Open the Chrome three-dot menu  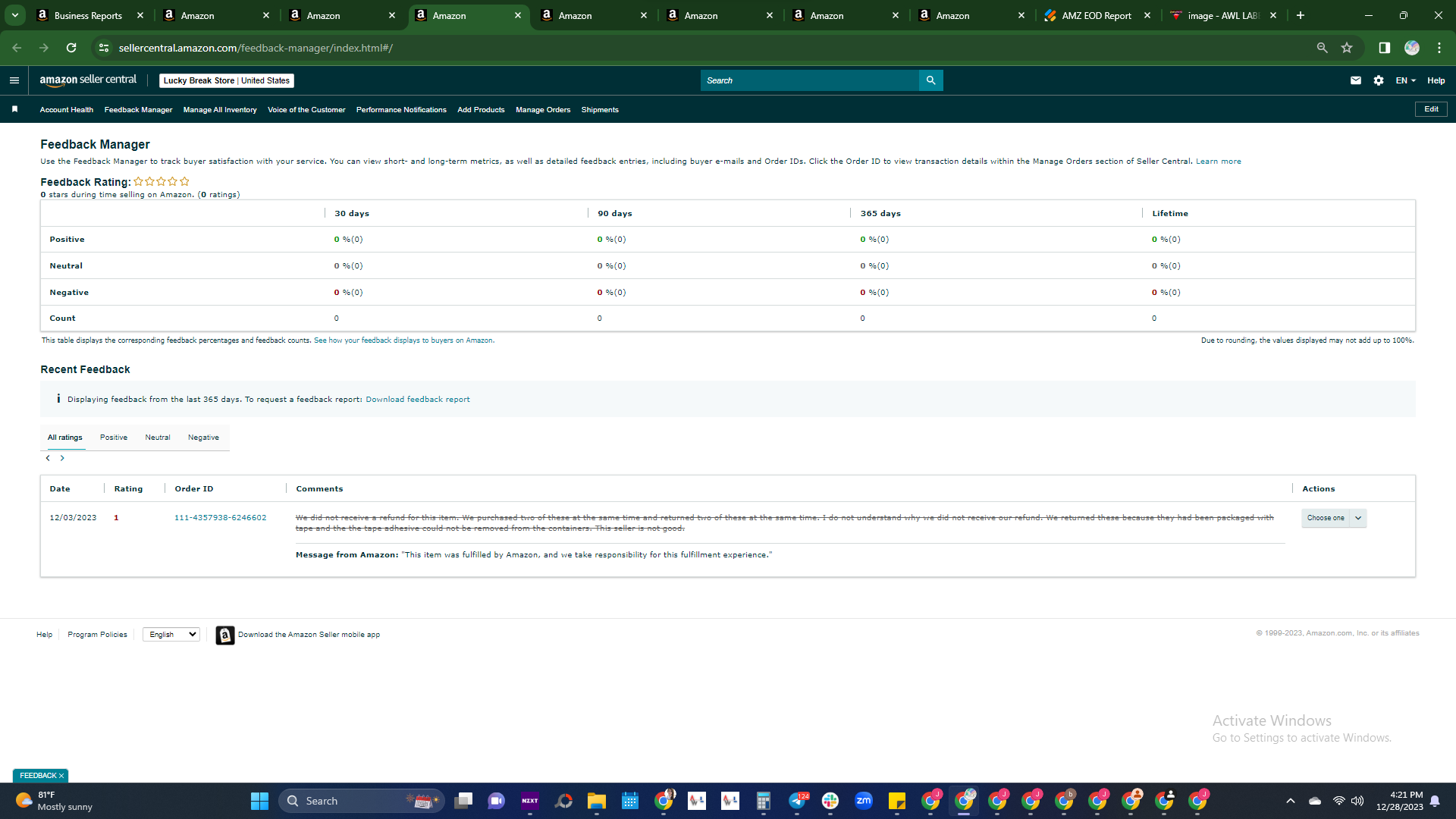[x=1439, y=48]
